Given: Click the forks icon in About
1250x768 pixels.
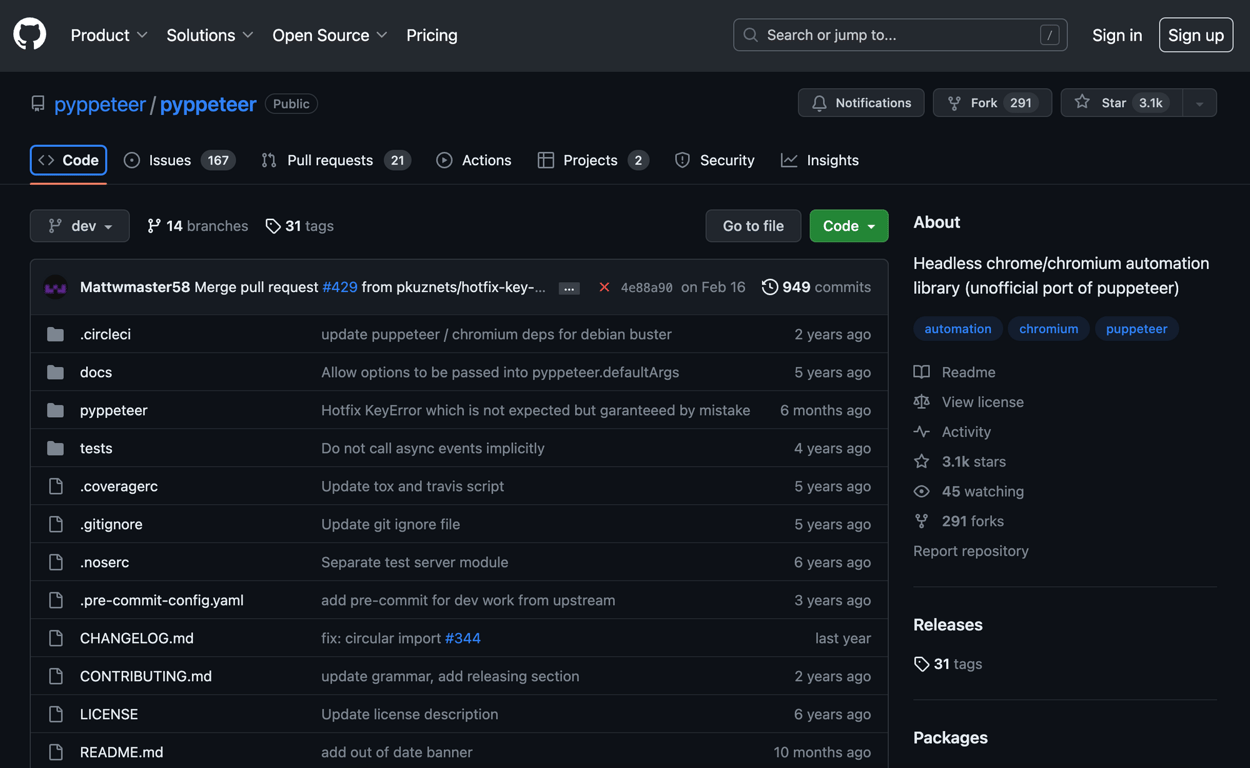Looking at the screenshot, I should pos(922,521).
